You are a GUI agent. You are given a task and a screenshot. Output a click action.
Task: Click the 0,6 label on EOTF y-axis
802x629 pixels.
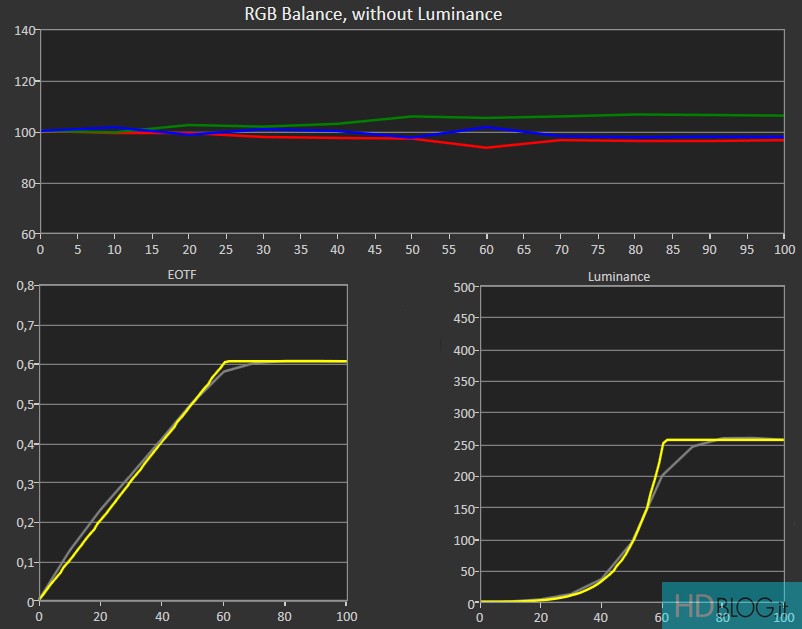click(x=24, y=365)
